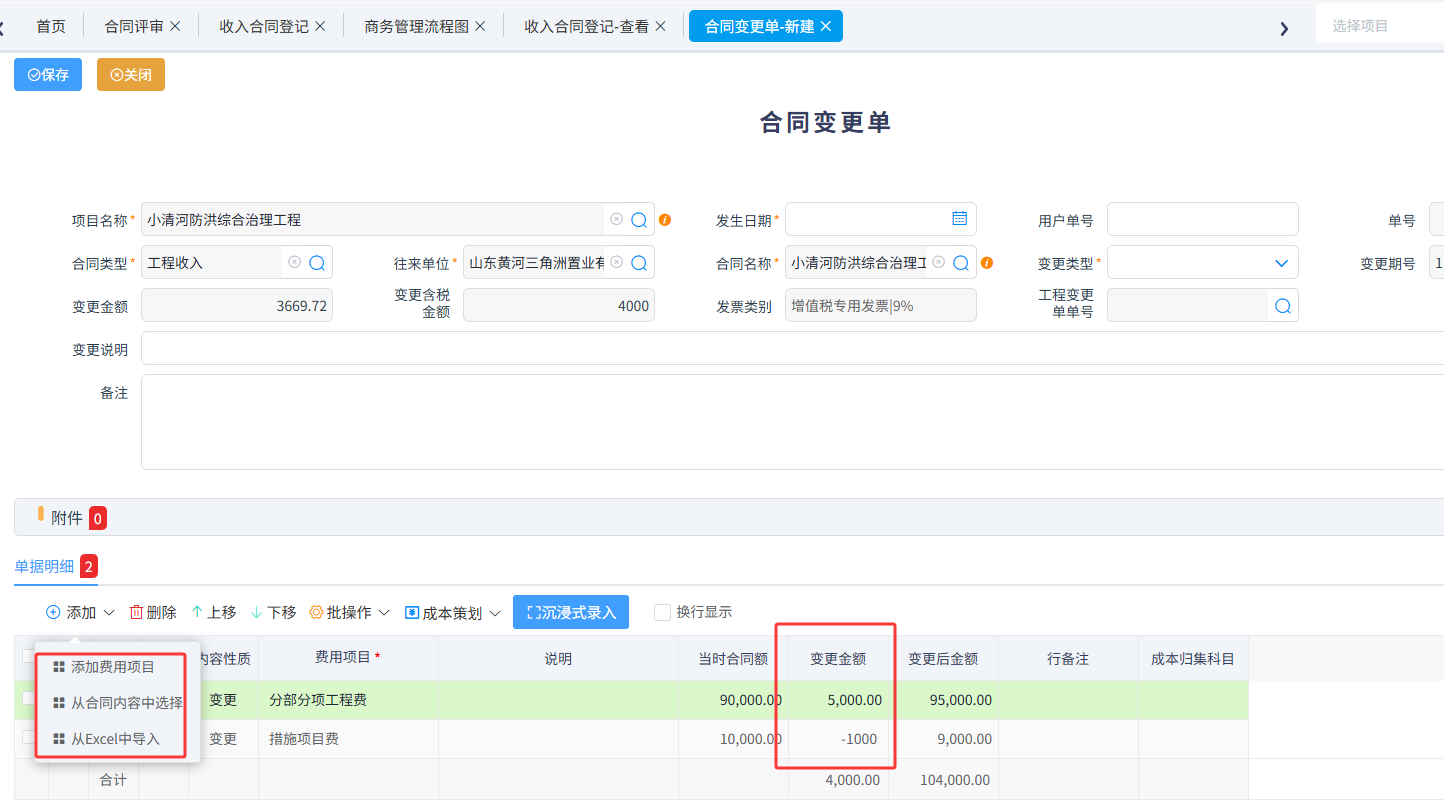Show more tabs with the right arrow
The width and height of the screenshot is (1444, 812).
point(1284,28)
